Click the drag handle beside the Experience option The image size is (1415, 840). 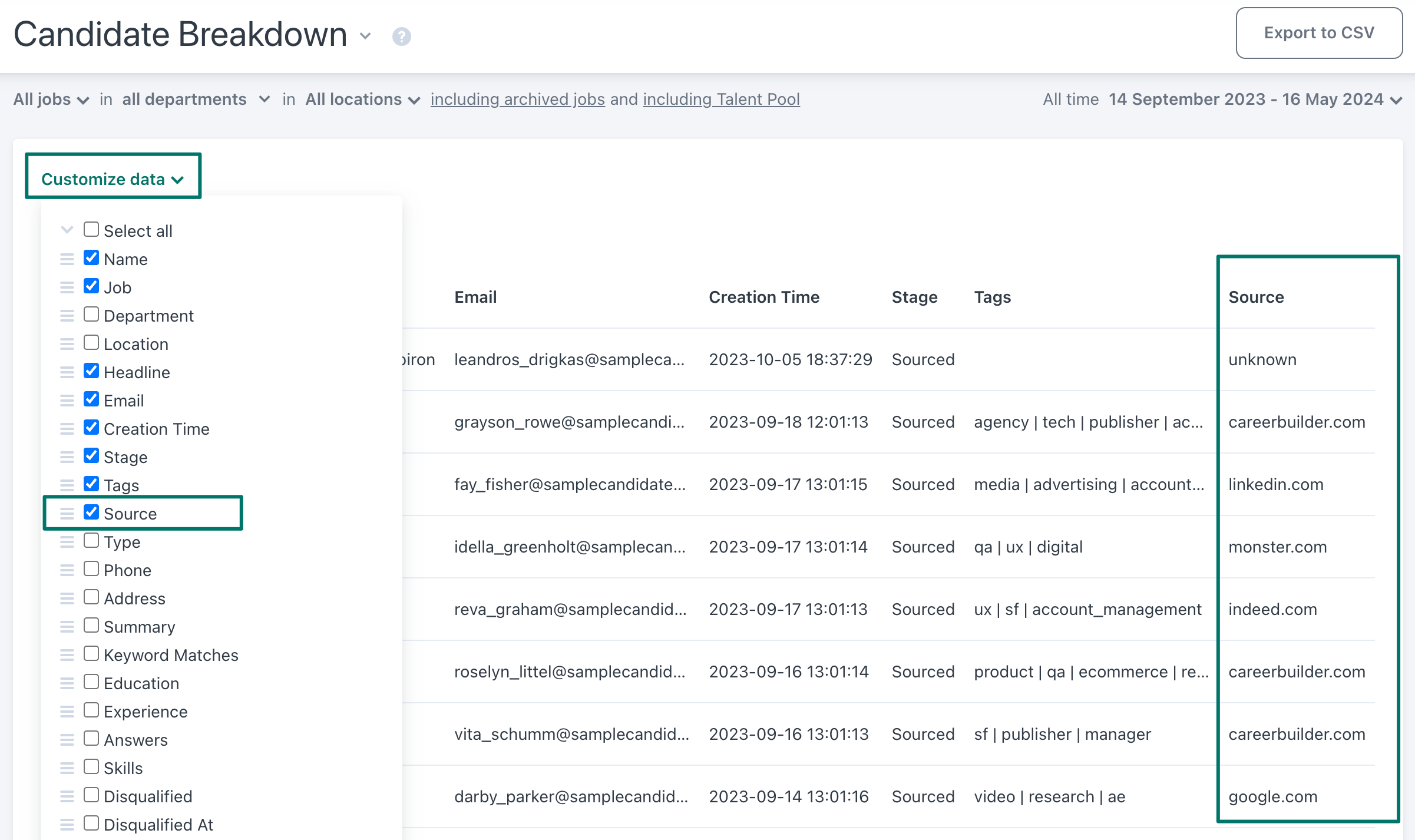pyautogui.click(x=67, y=711)
